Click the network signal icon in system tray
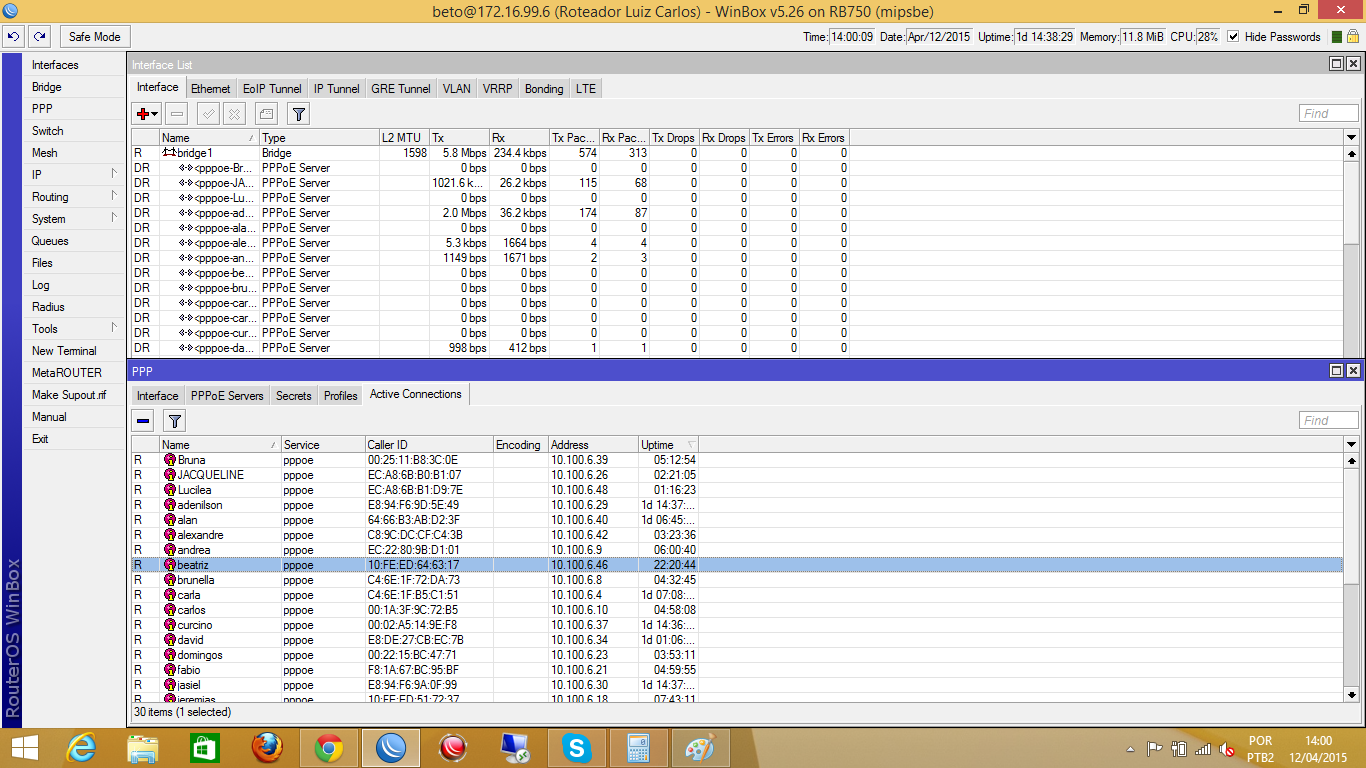The height and width of the screenshot is (768, 1366). (x=1203, y=749)
